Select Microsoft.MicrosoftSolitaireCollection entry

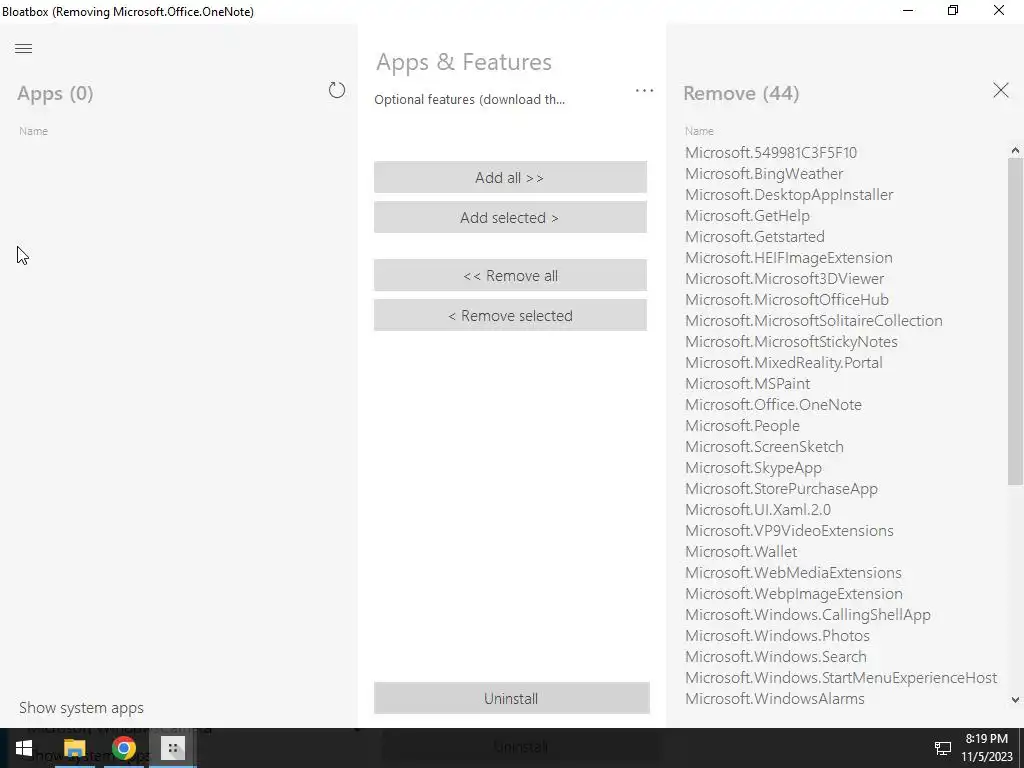(x=814, y=321)
